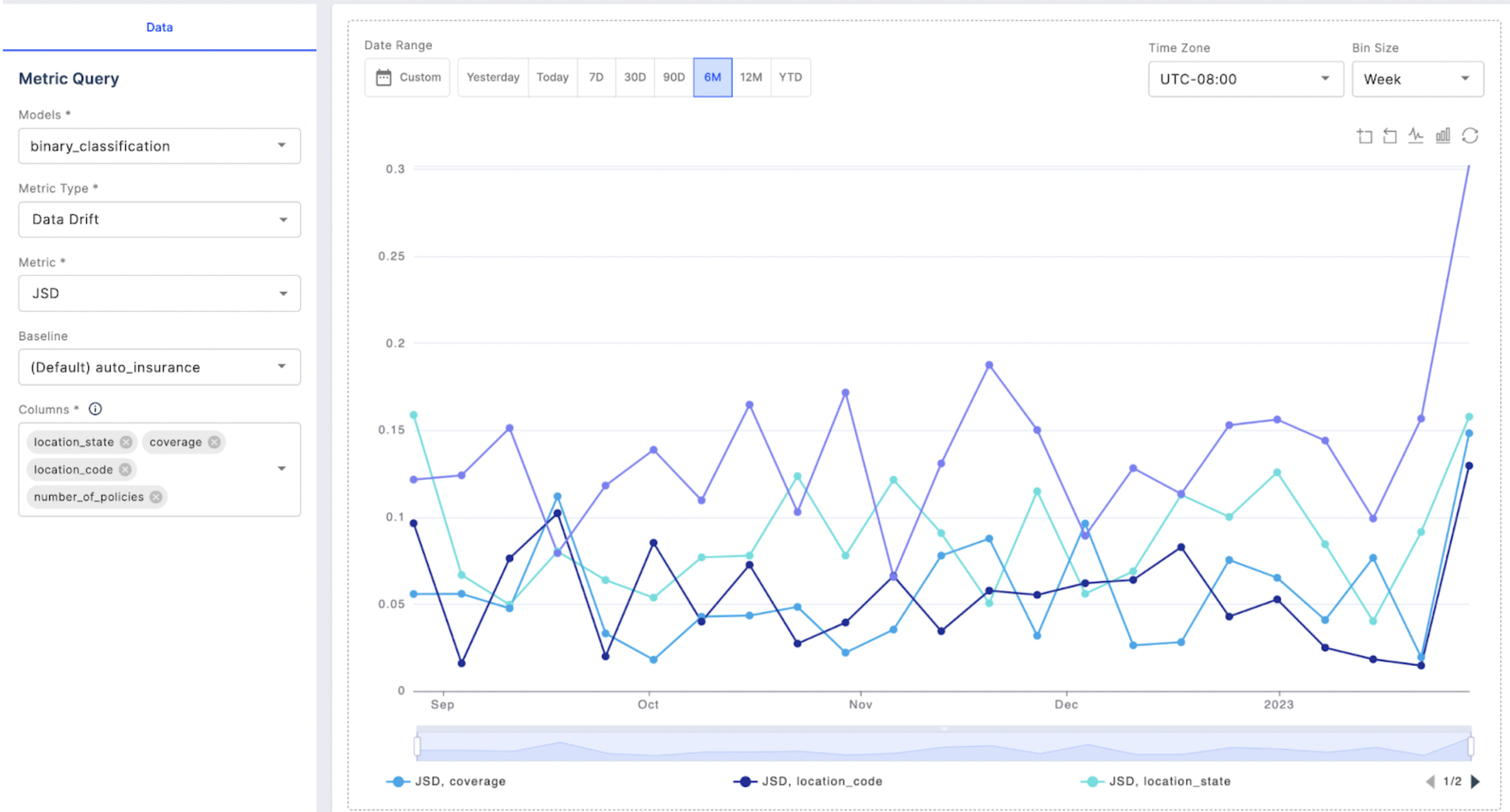Toggle JSD, coverage series in legend
The image size is (1510, 812).
tap(447, 781)
